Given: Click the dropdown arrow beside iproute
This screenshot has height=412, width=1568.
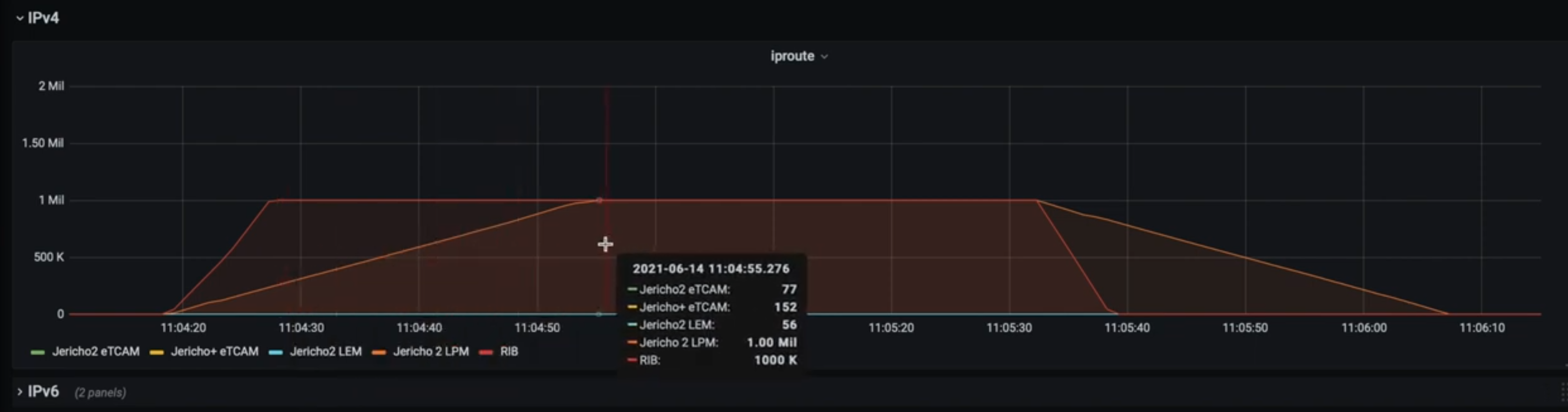Looking at the screenshot, I should 824,57.
